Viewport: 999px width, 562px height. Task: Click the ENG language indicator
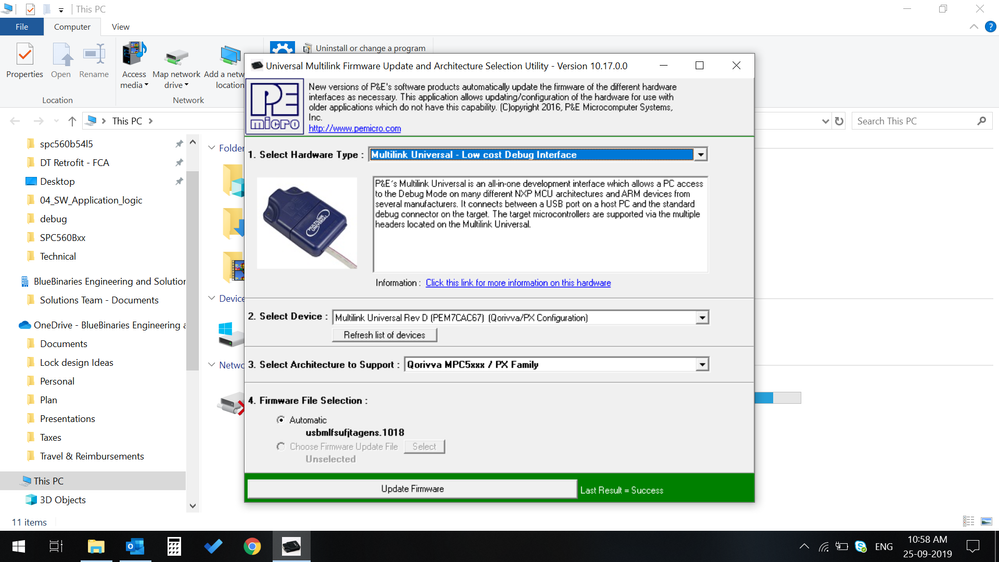(x=884, y=547)
